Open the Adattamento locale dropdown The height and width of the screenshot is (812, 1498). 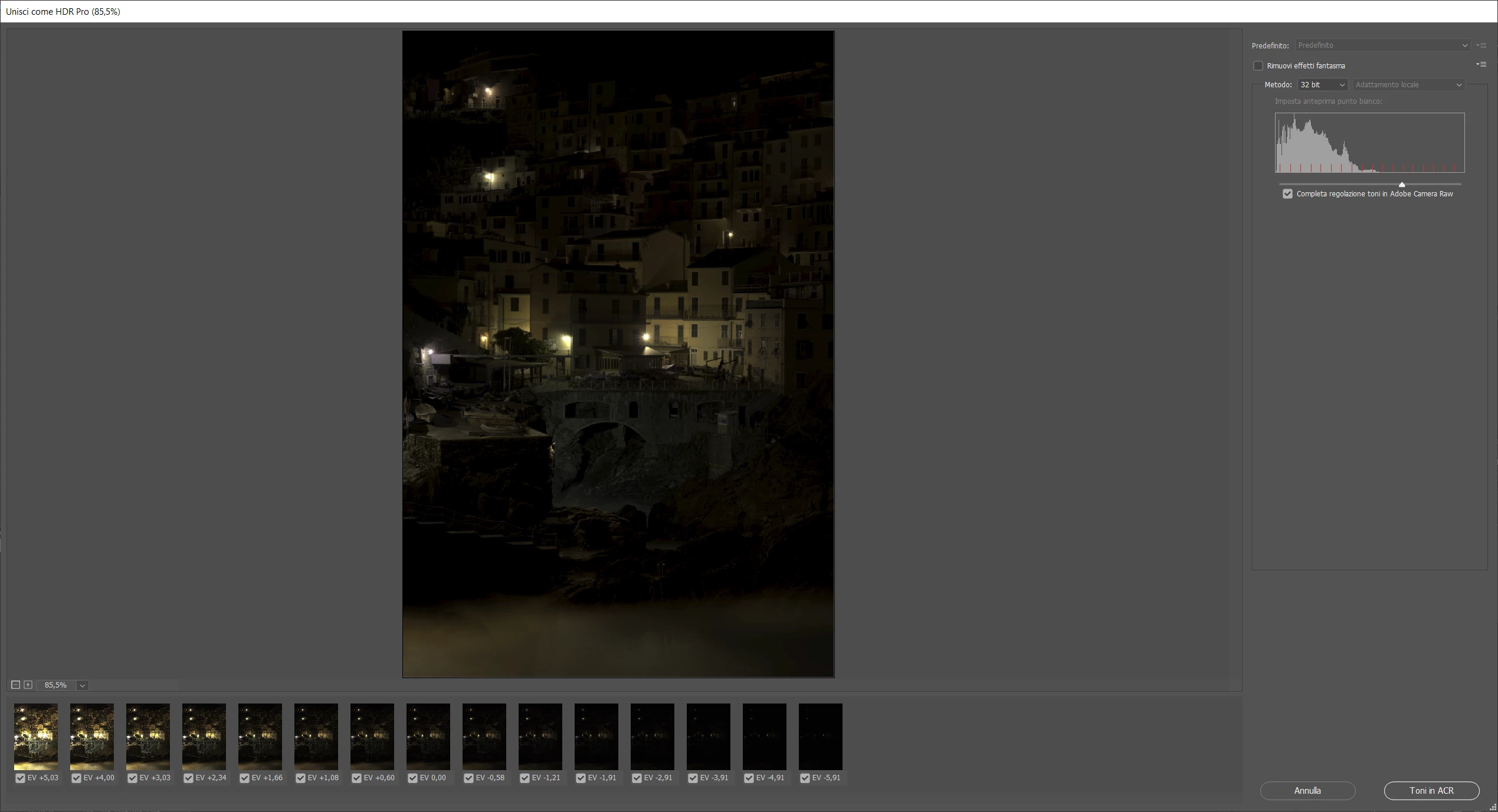point(1408,85)
